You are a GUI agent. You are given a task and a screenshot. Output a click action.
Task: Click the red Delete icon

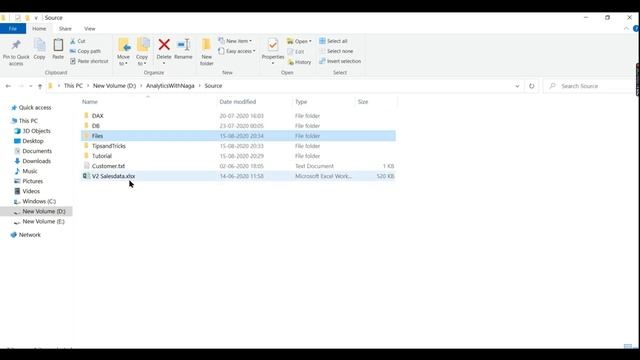(x=164, y=44)
